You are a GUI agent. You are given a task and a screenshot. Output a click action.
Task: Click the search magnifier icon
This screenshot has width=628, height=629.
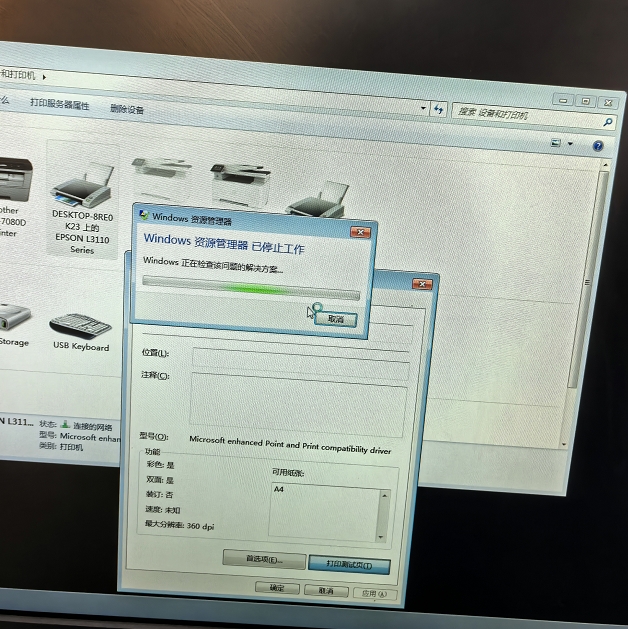[608, 122]
